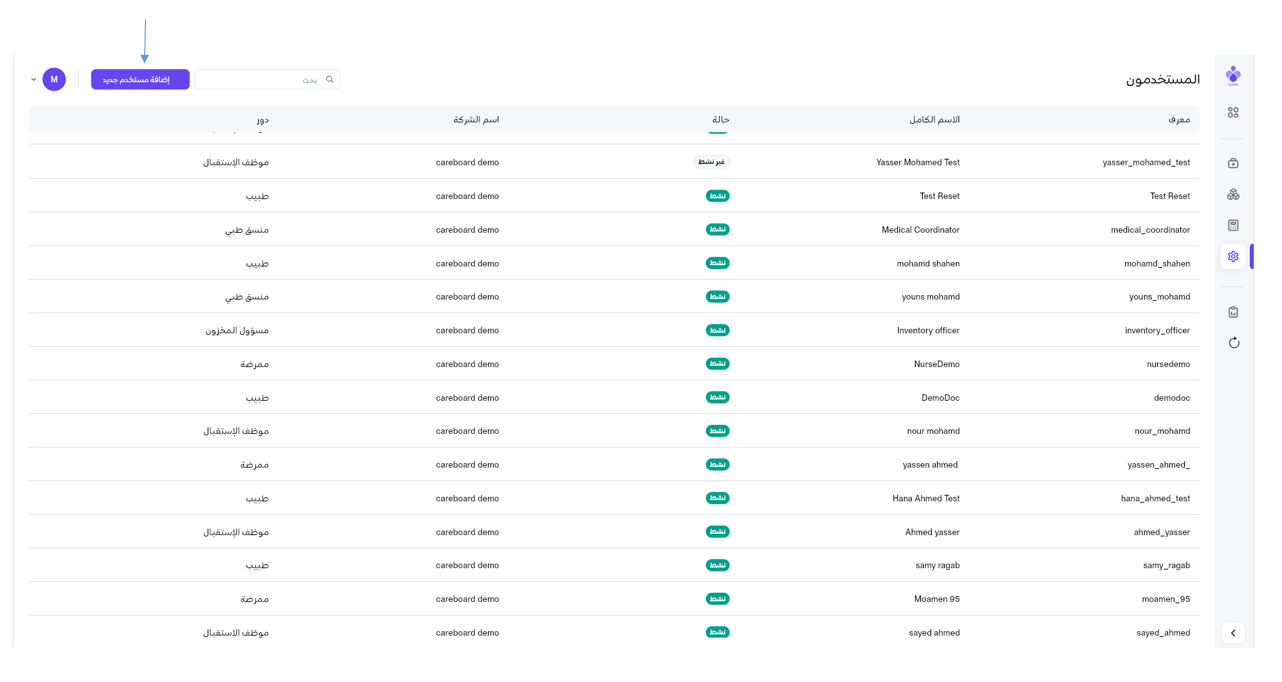Open the medical bag sidebar icon
The height and width of the screenshot is (682, 1282).
(1233, 163)
